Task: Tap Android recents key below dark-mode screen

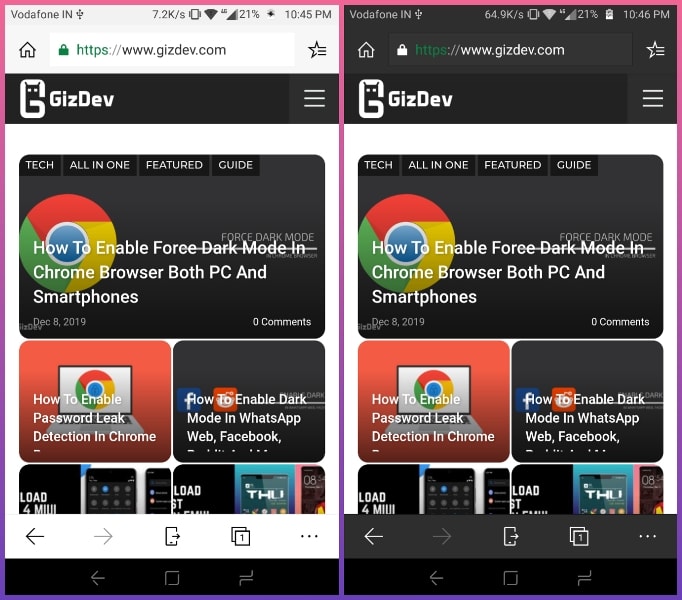Action: 584,578
